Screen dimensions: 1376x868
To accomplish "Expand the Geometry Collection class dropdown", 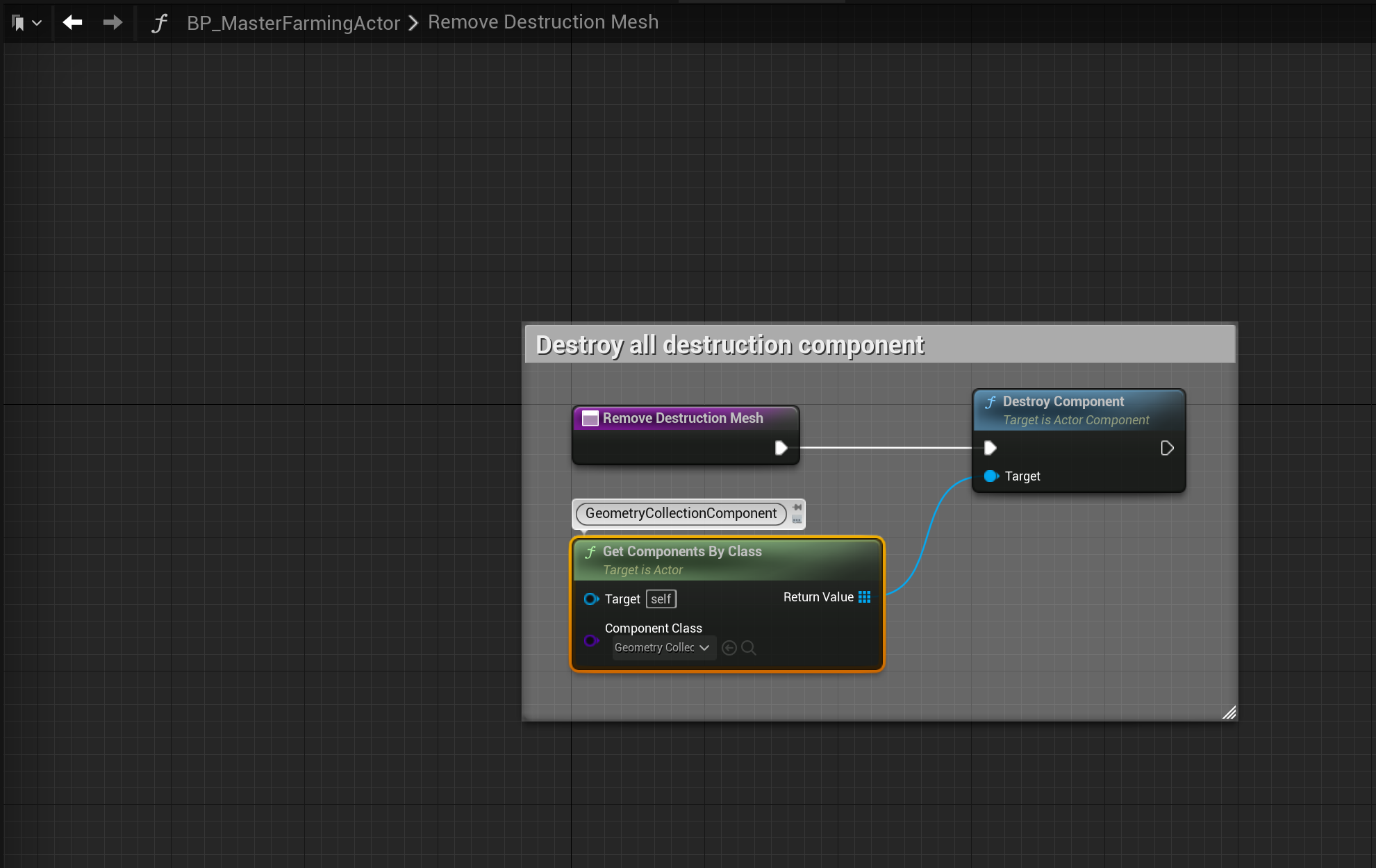I will click(x=662, y=647).
